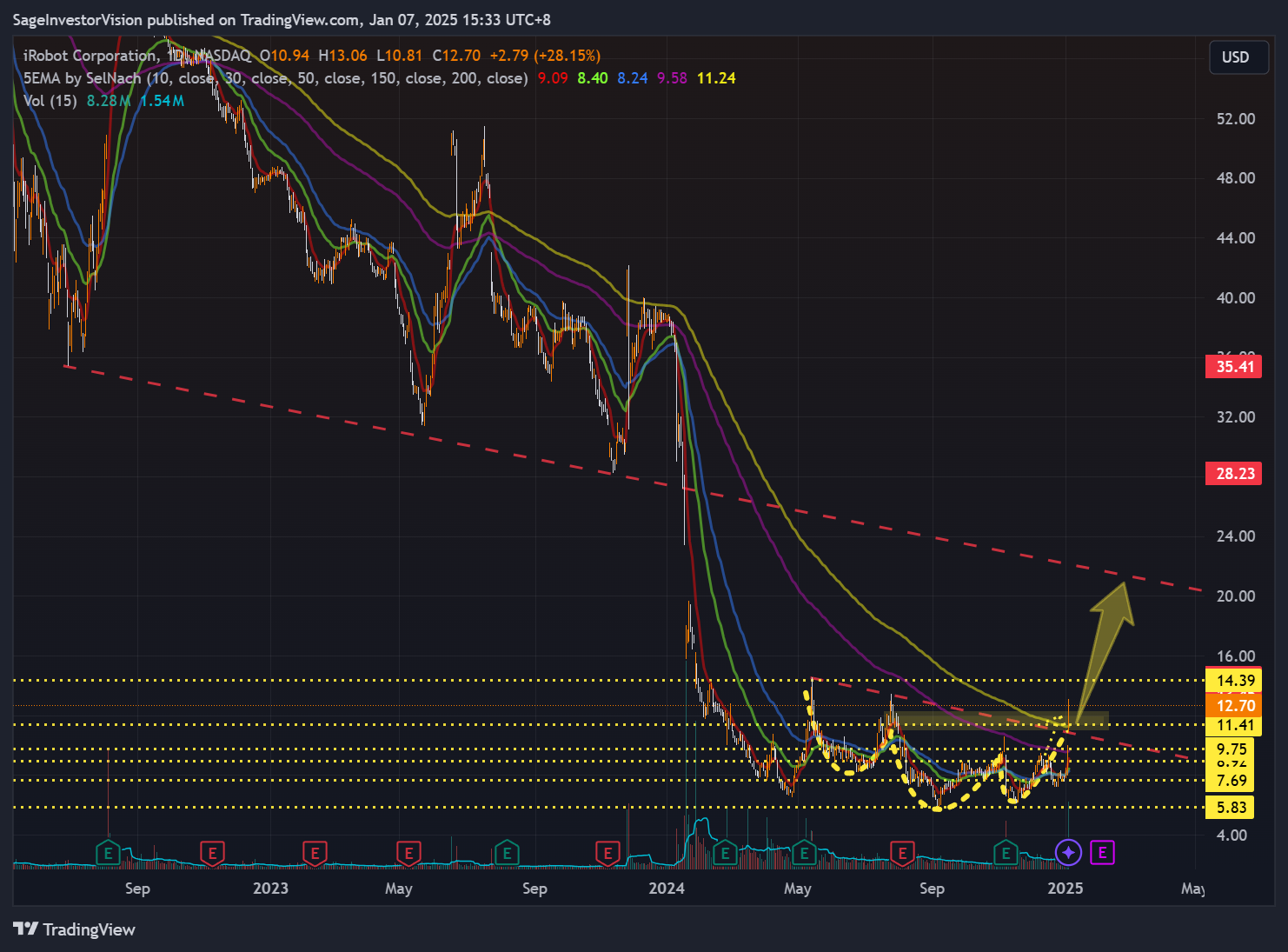Click the green 8.40 EMA value

(593, 78)
